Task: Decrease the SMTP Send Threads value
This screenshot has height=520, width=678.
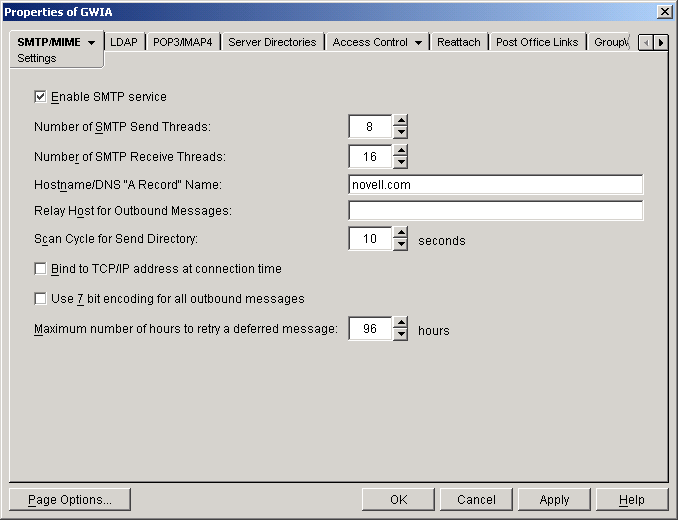Action: pos(401,132)
